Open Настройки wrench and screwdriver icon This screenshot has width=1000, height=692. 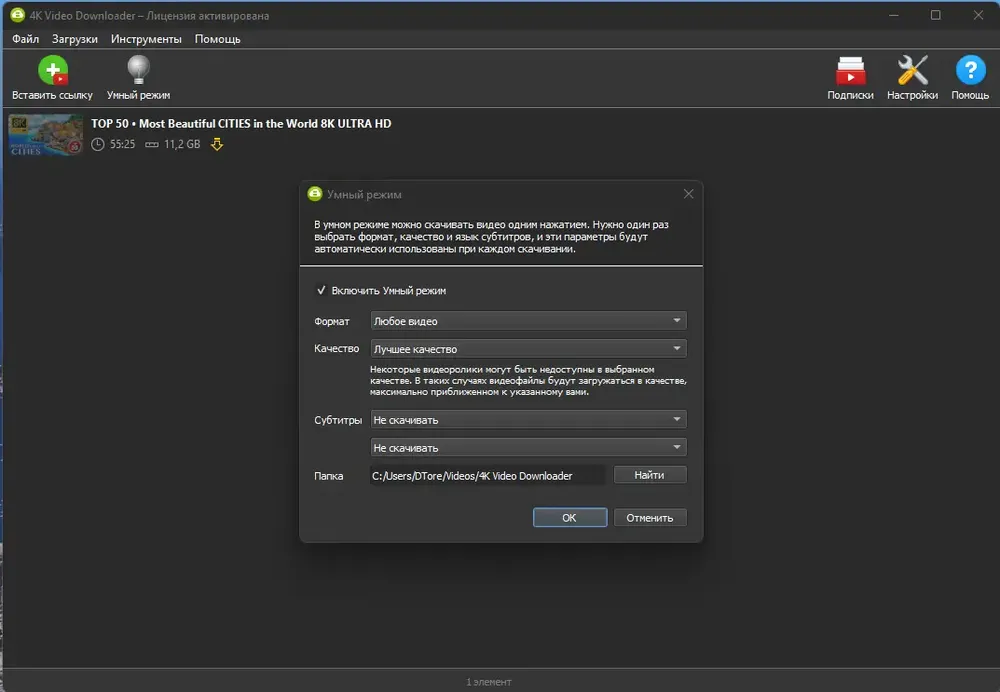(x=912, y=70)
